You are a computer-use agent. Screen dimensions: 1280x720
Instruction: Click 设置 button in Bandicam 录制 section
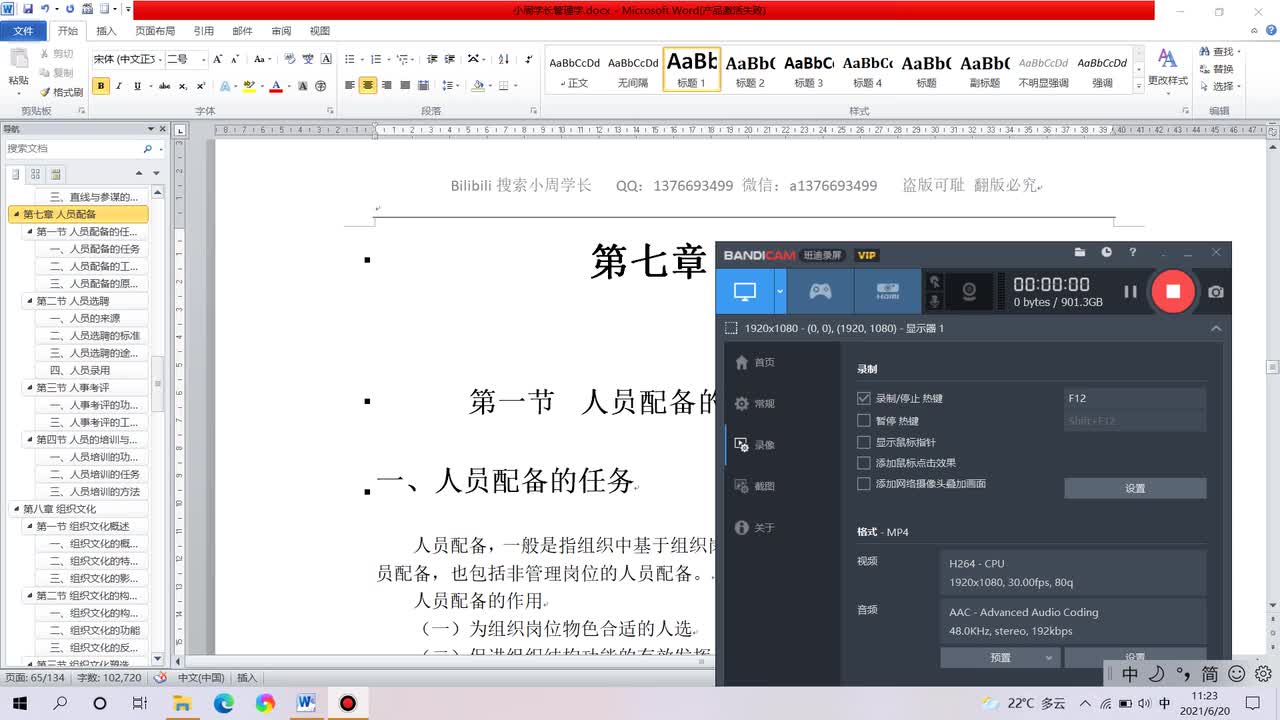1135,488
